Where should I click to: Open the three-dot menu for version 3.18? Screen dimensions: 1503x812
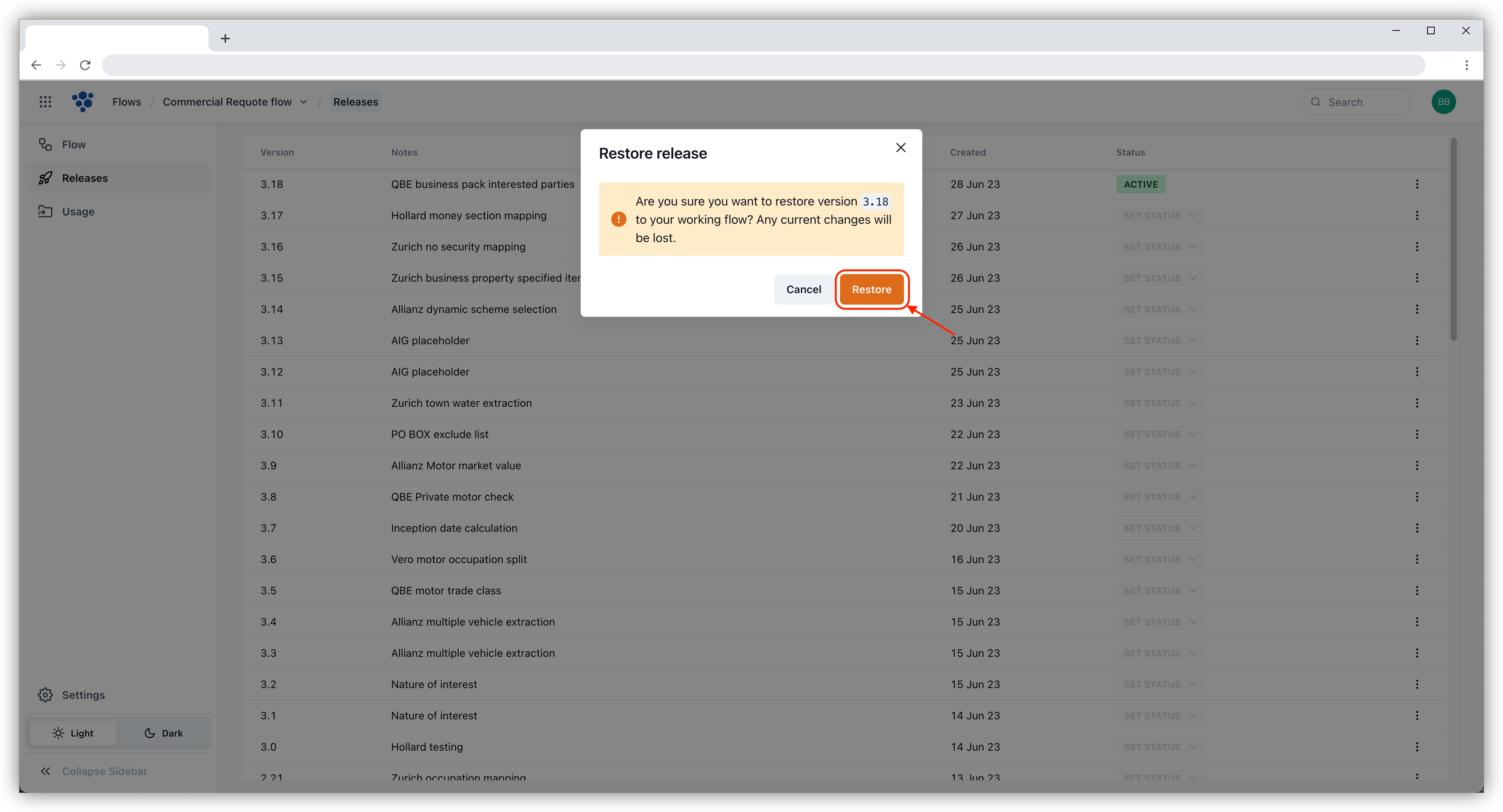tap(1417, 185)
